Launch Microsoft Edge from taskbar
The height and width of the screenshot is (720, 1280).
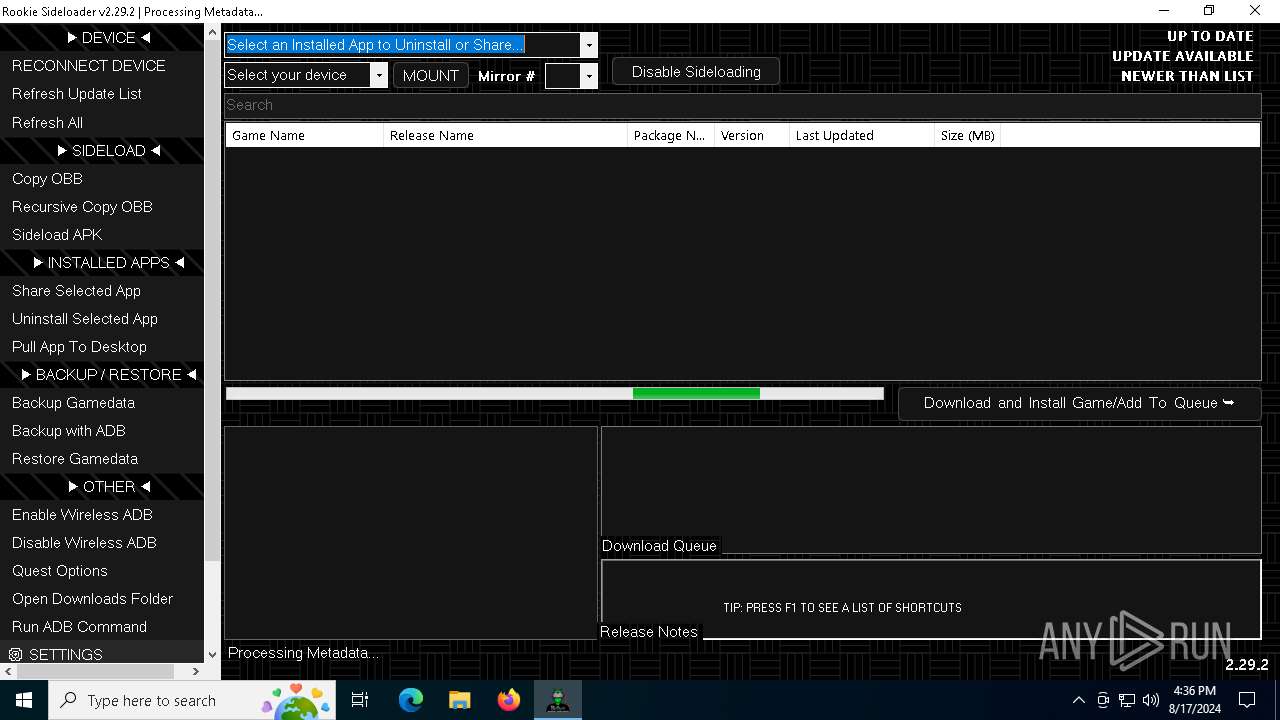[x=411, y=700]
